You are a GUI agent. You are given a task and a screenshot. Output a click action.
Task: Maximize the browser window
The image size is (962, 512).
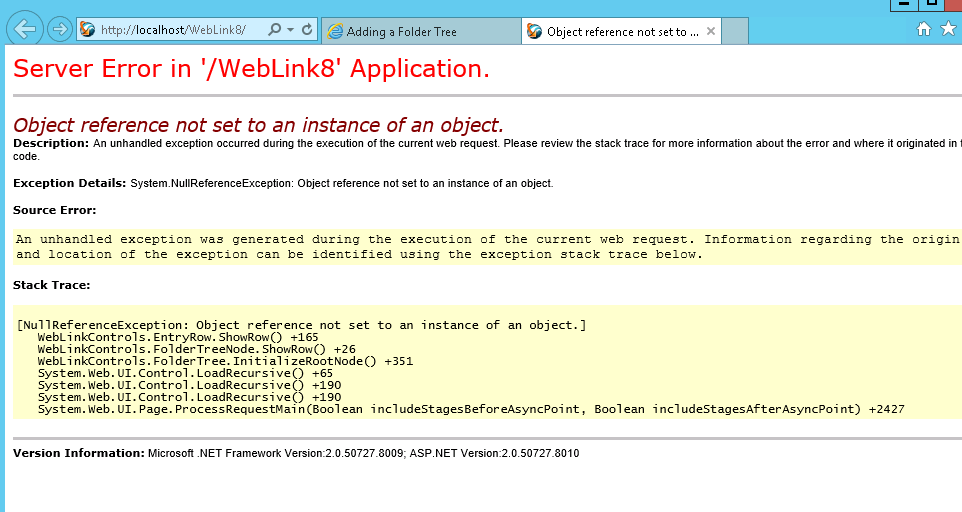(930, 4)
